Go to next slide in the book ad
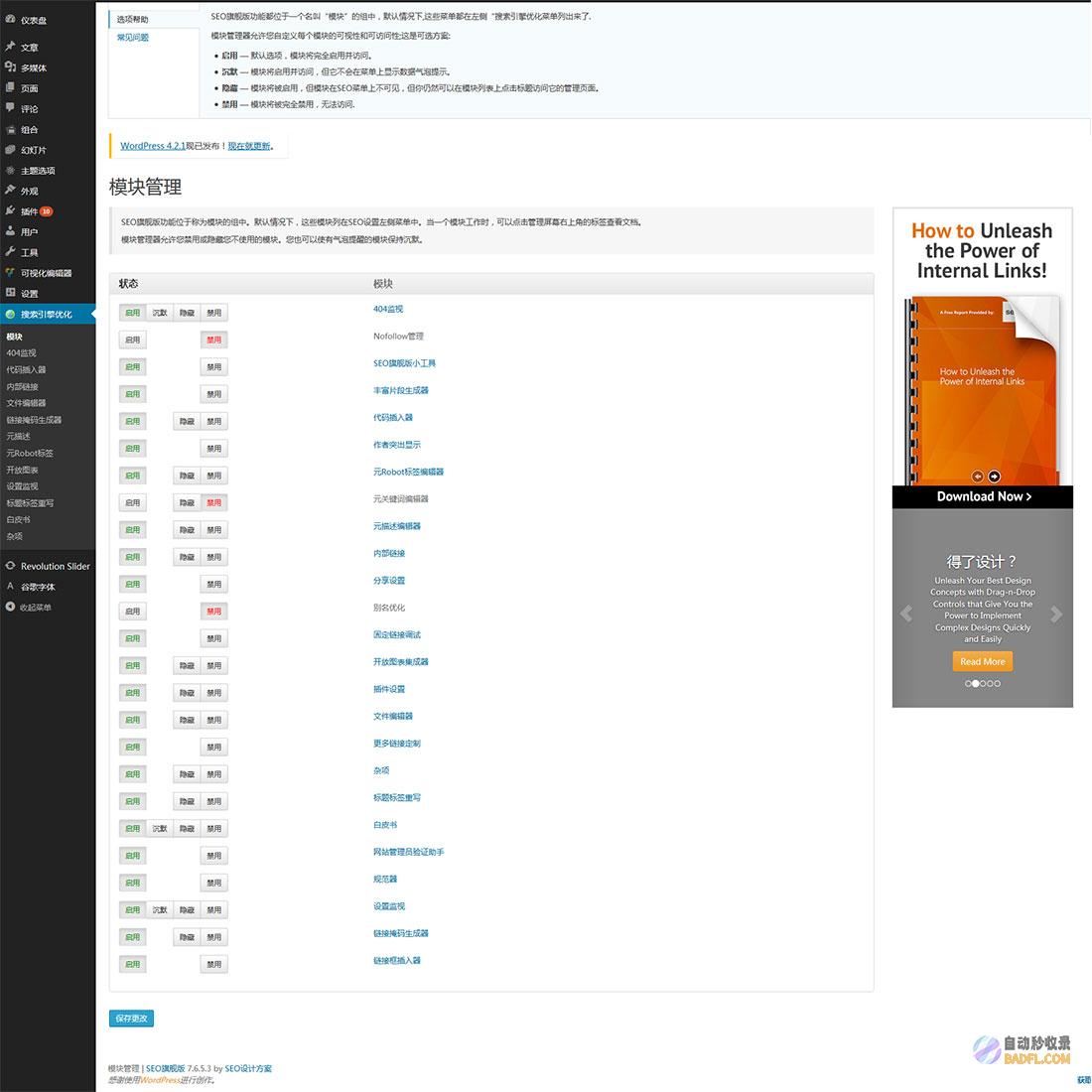This screenshot has width=1092, height=1092. tap(994, 477)
